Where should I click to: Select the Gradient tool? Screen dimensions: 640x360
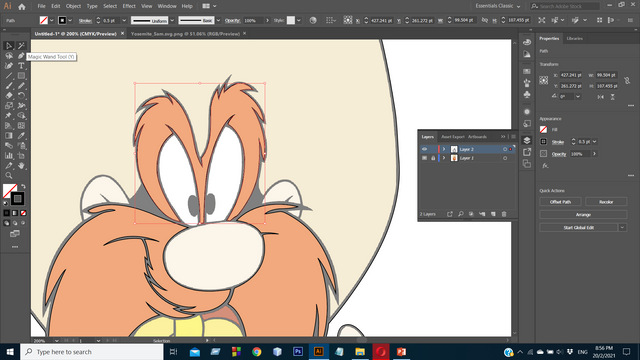[x=9, y=136]
